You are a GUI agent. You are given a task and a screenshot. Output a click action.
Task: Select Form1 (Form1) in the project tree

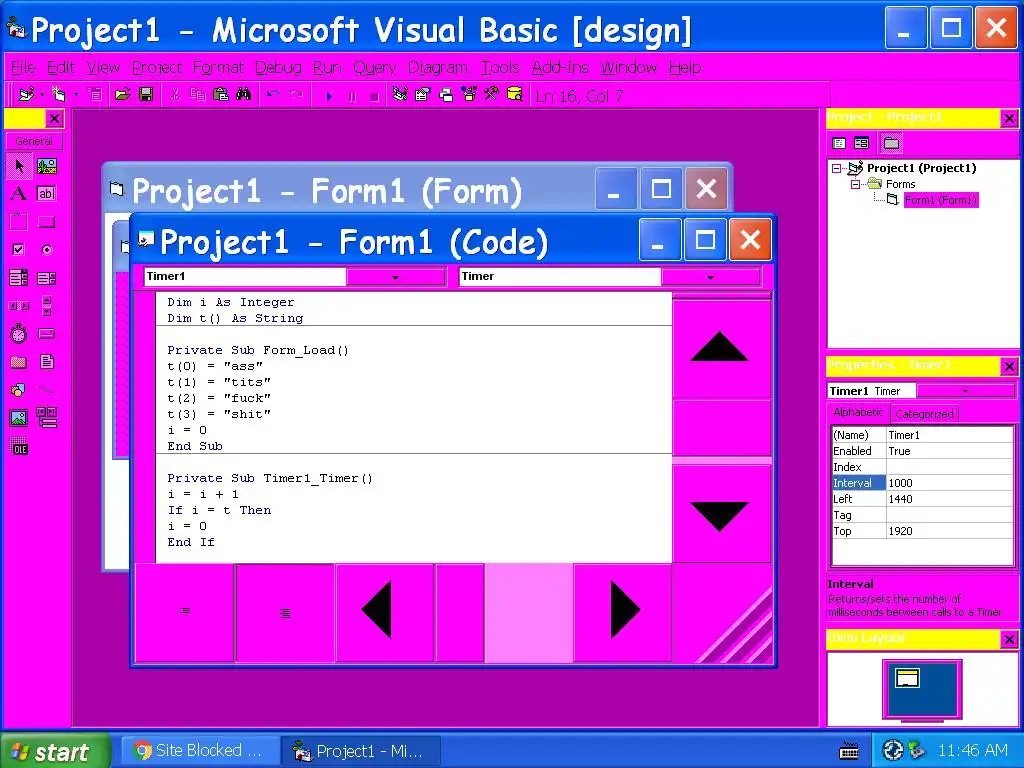940,200
